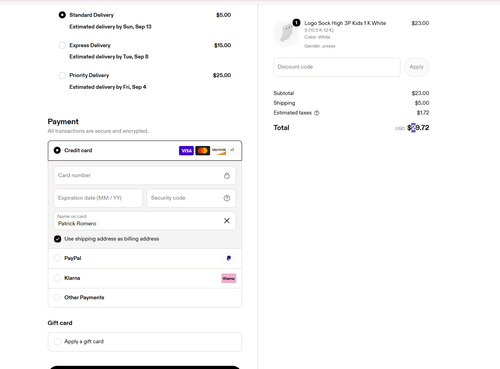Screen dimensions: 500x369
Task: Click Name on card field with Patrick Romero
Action: [145, 220]
